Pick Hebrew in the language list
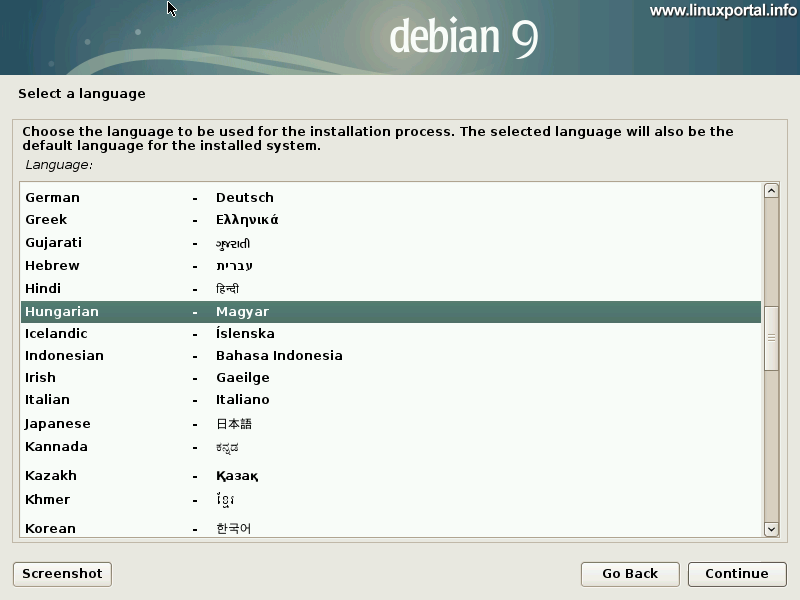The height and width of the screenshot is (600, 800). (x=391, y=266)
